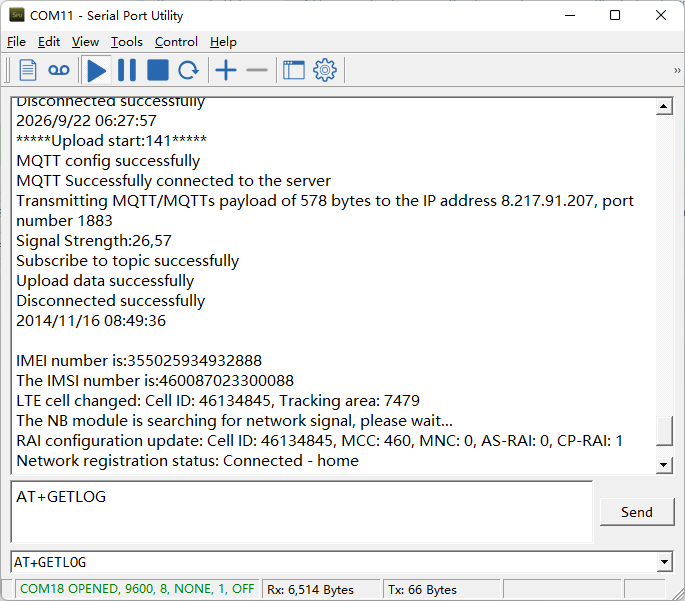Open the Help menu
Viewport: 685px width, 601px height.
[223, 42]
